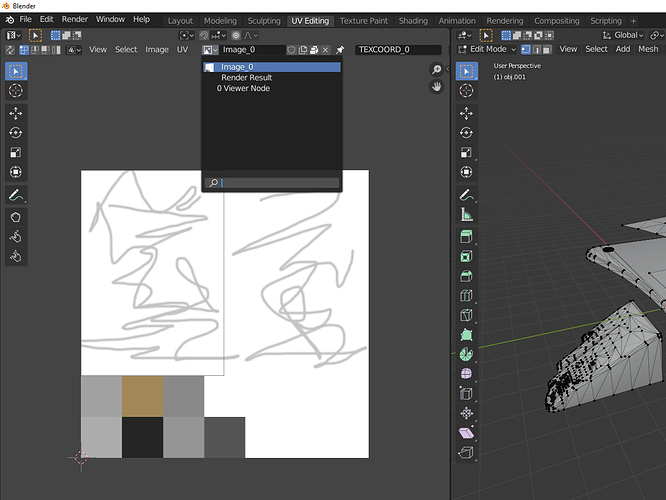Select the Cursor tool in UV editor
The height and width of the screenshot is (500, 666).
[16, 90]
